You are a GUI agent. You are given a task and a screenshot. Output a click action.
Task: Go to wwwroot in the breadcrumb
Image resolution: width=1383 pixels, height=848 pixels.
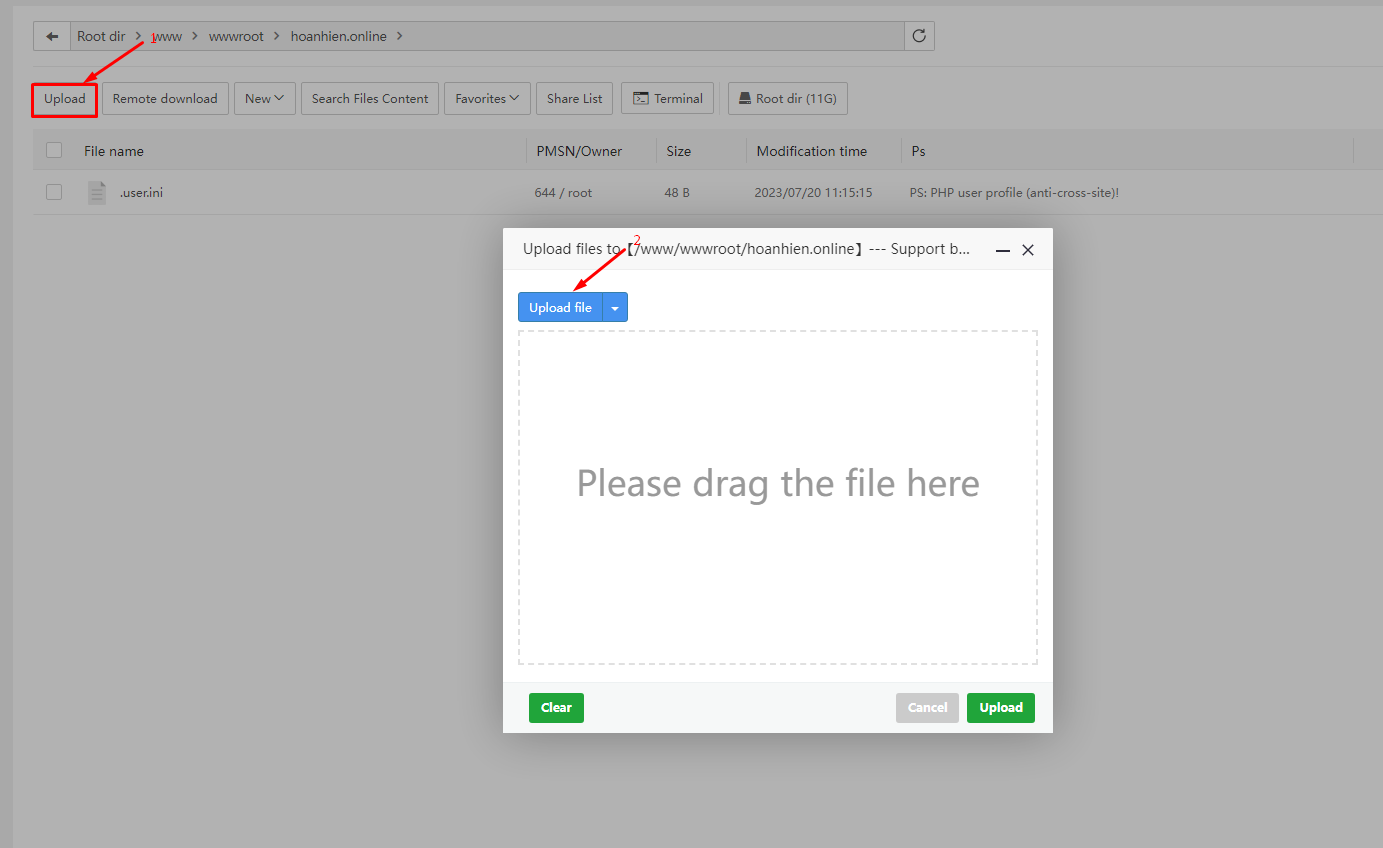click(236, 36)
